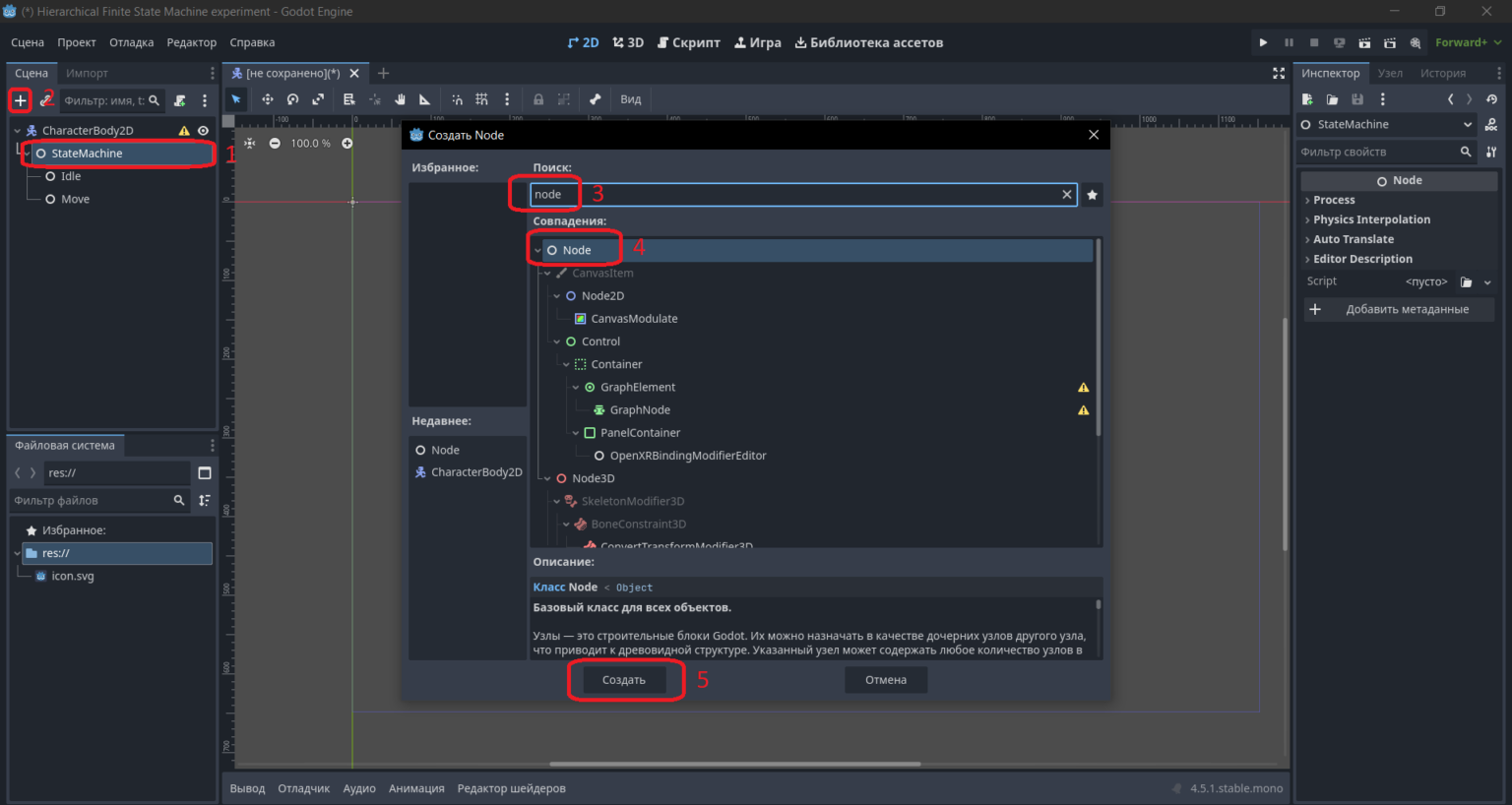Collapse the CharacterBody2D tree node arrow

pos(18,130)
